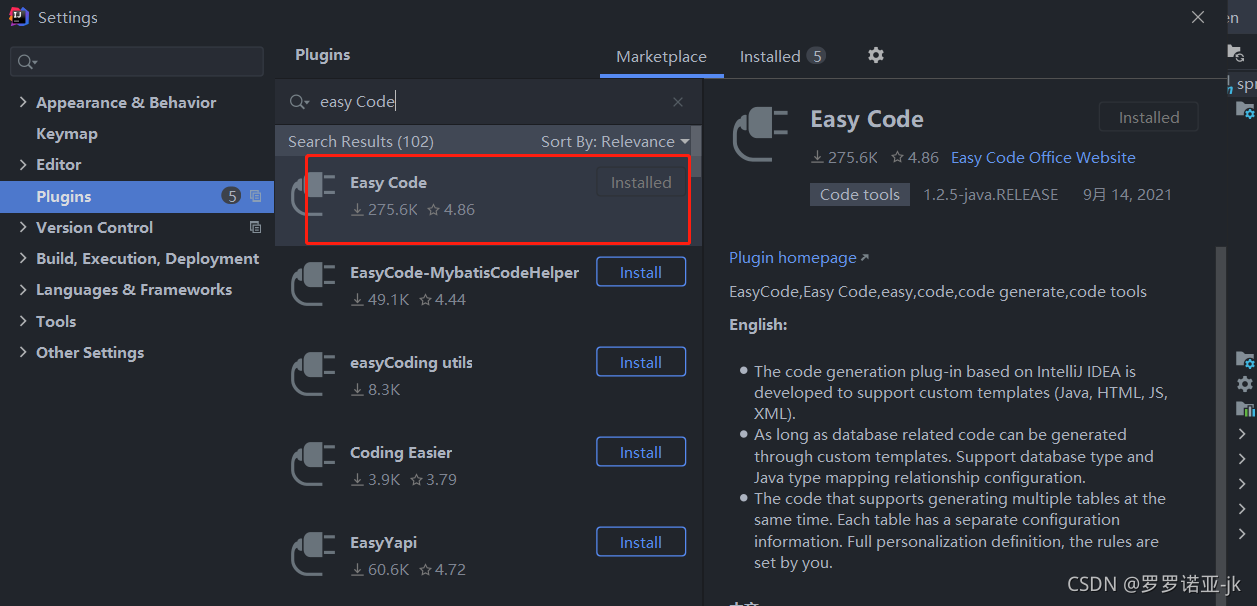Install the easyCoding utils plugin

click(641, 362)
